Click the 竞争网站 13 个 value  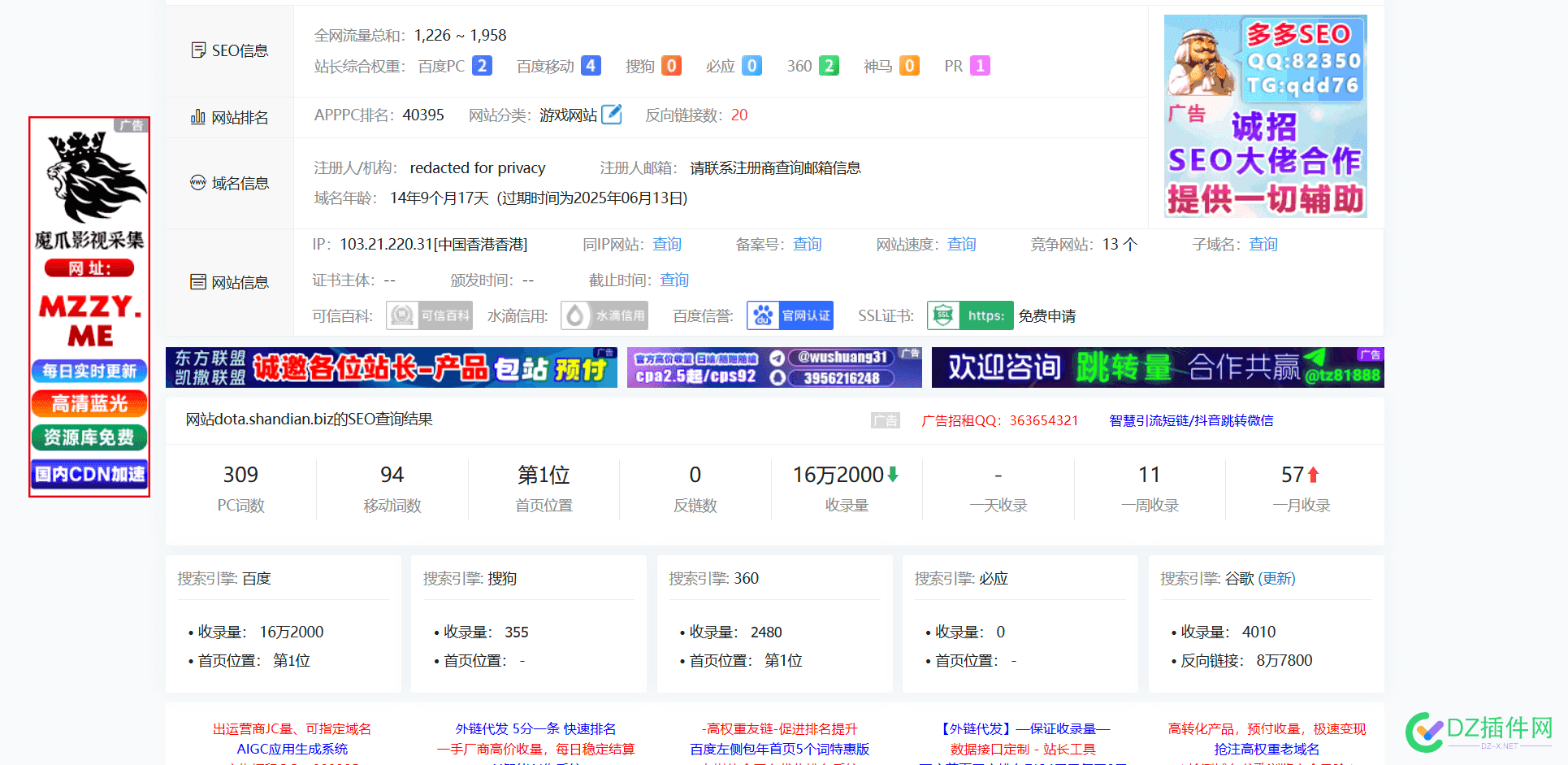point(1120,244)
